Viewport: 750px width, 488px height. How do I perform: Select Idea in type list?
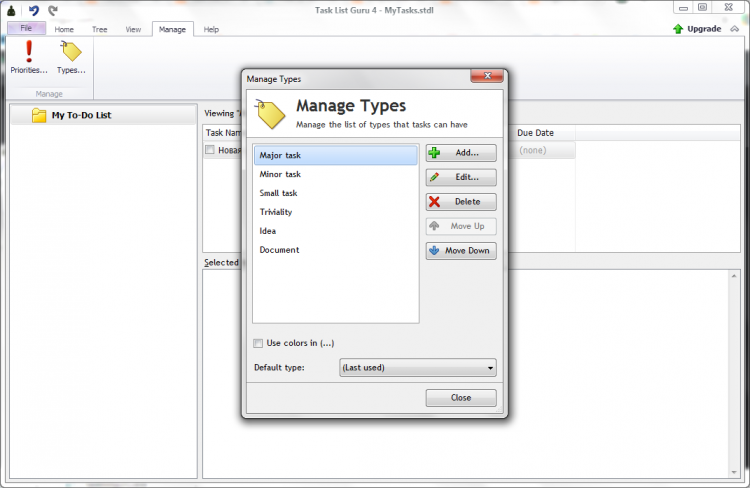[336, 231]
